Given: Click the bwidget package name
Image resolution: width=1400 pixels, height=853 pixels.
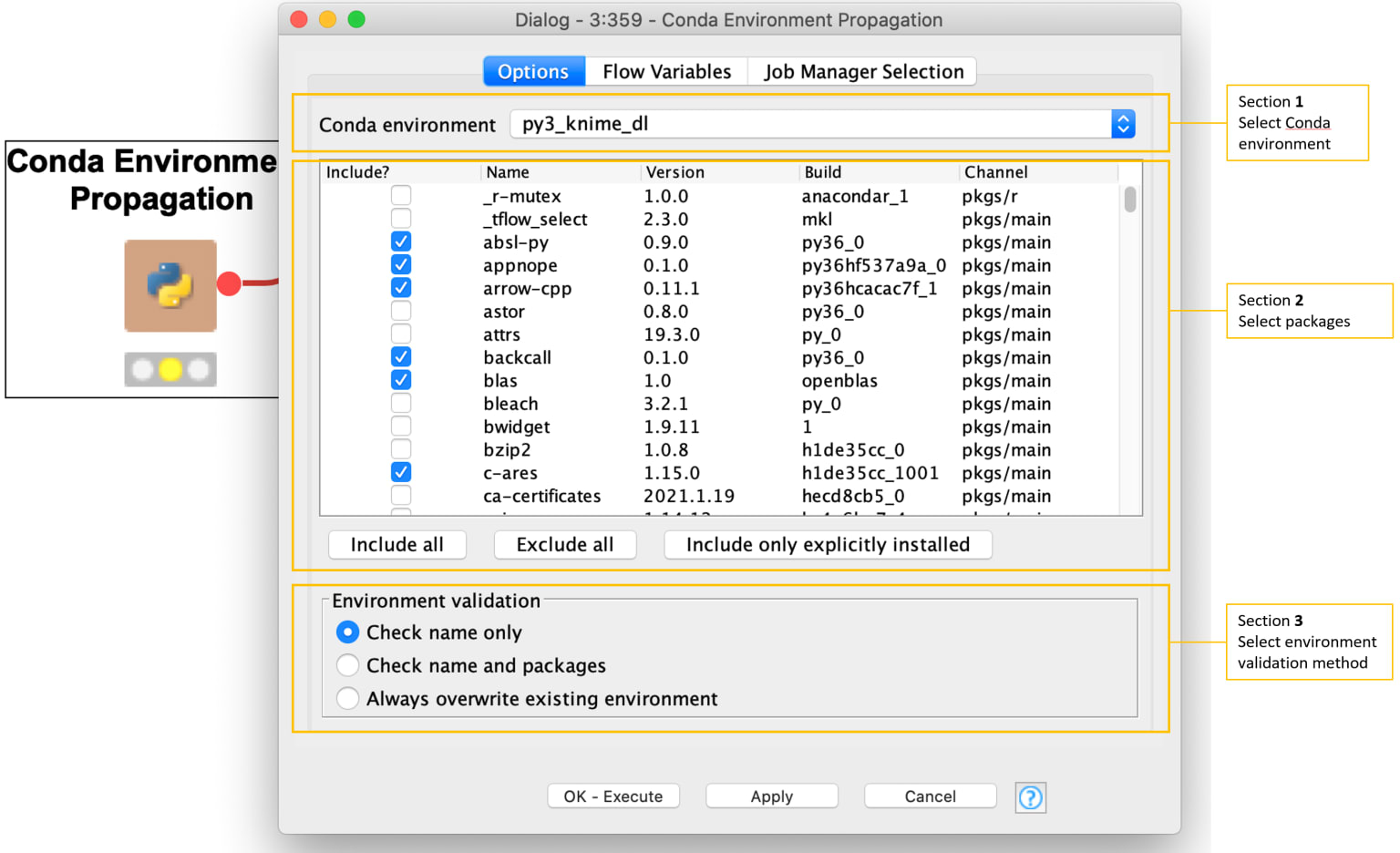Looking at the screenshot, I should [x=517, y=427].
